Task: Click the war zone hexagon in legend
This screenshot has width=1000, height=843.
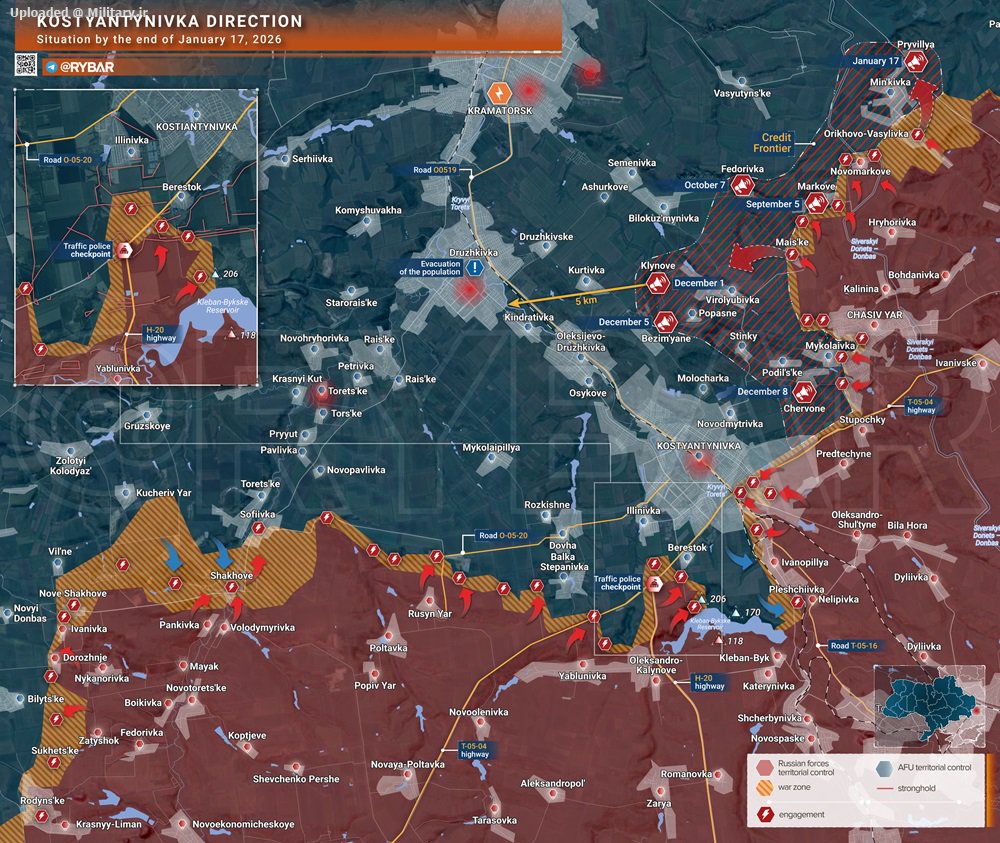Action: tap(764, 788)
